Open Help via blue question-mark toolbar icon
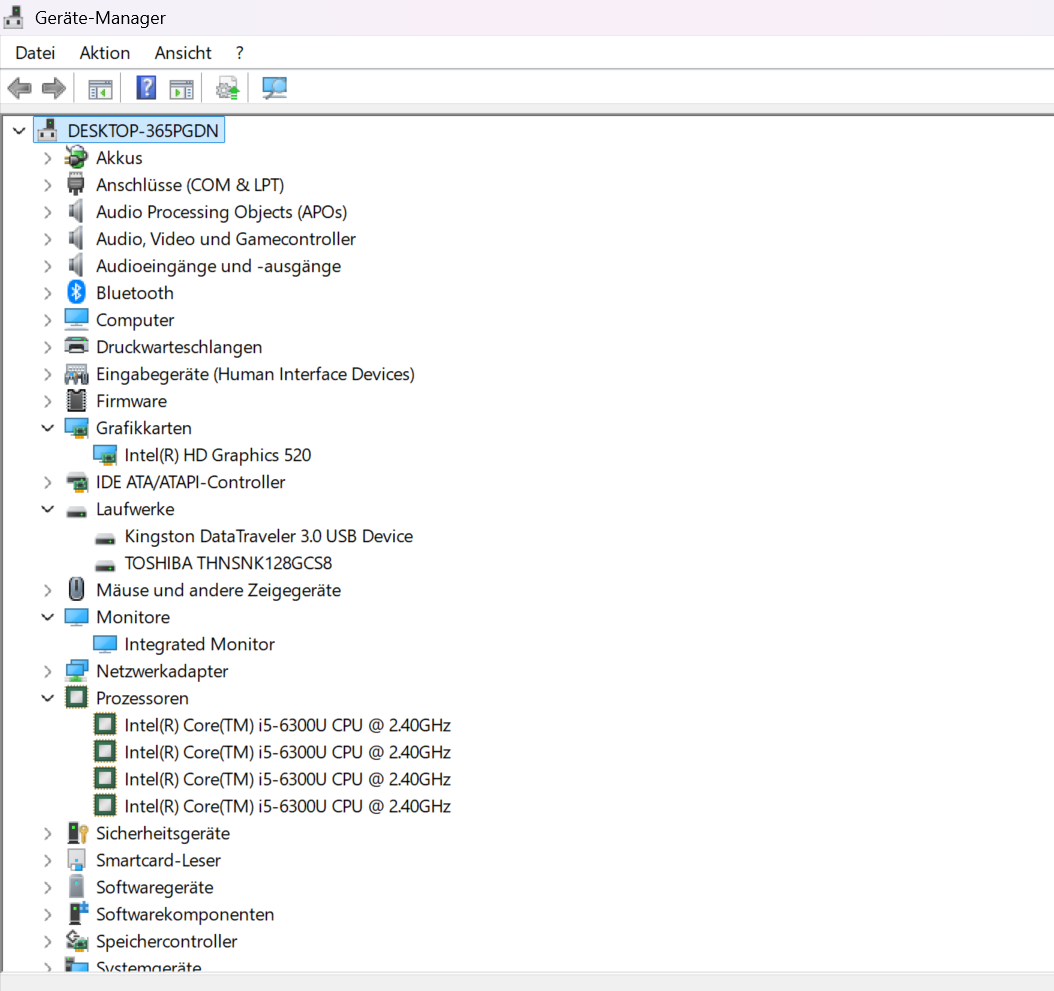1054x991 pixels. tap(146, 88)
